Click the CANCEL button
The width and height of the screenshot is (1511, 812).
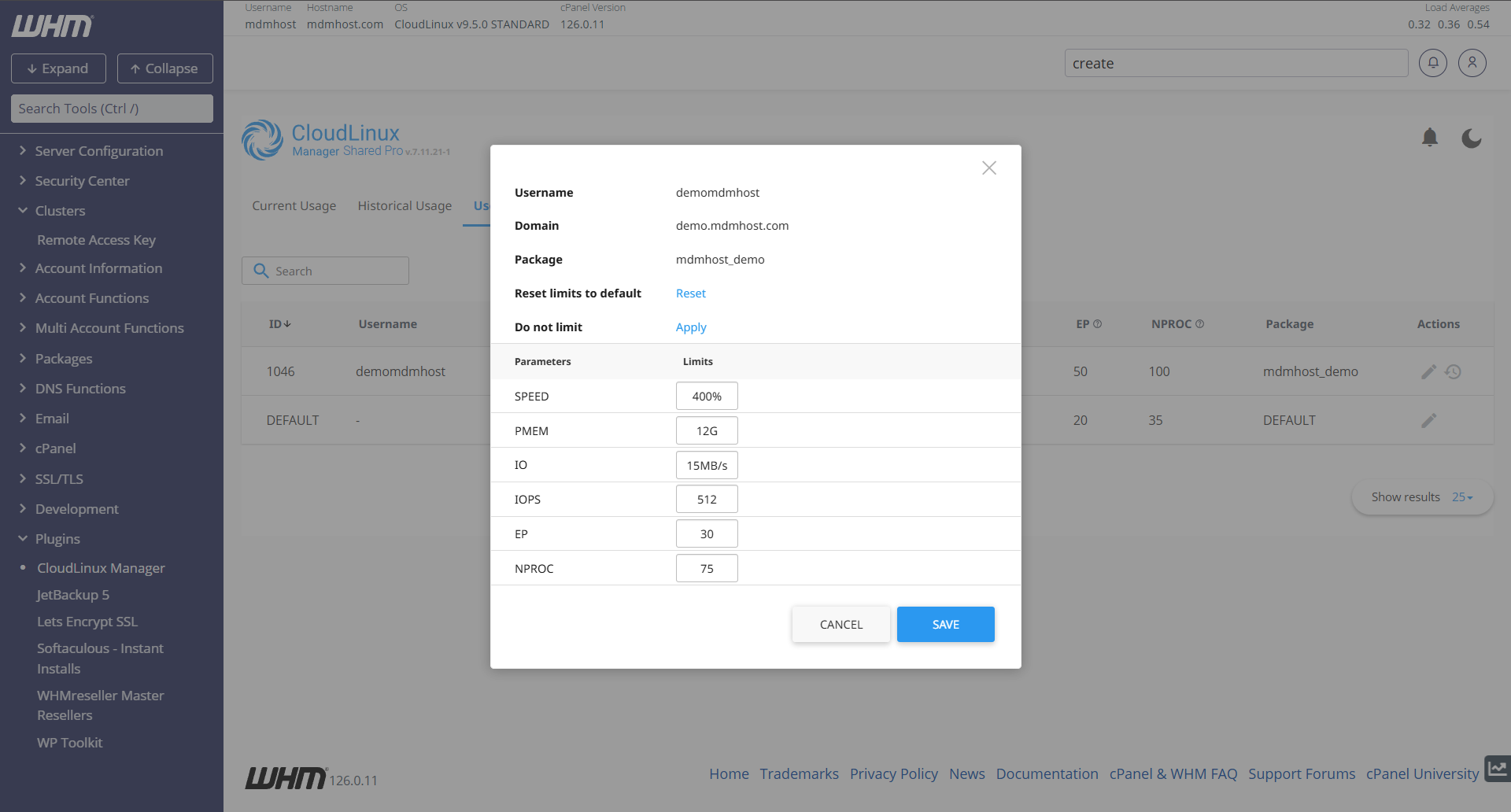point(841,624)
